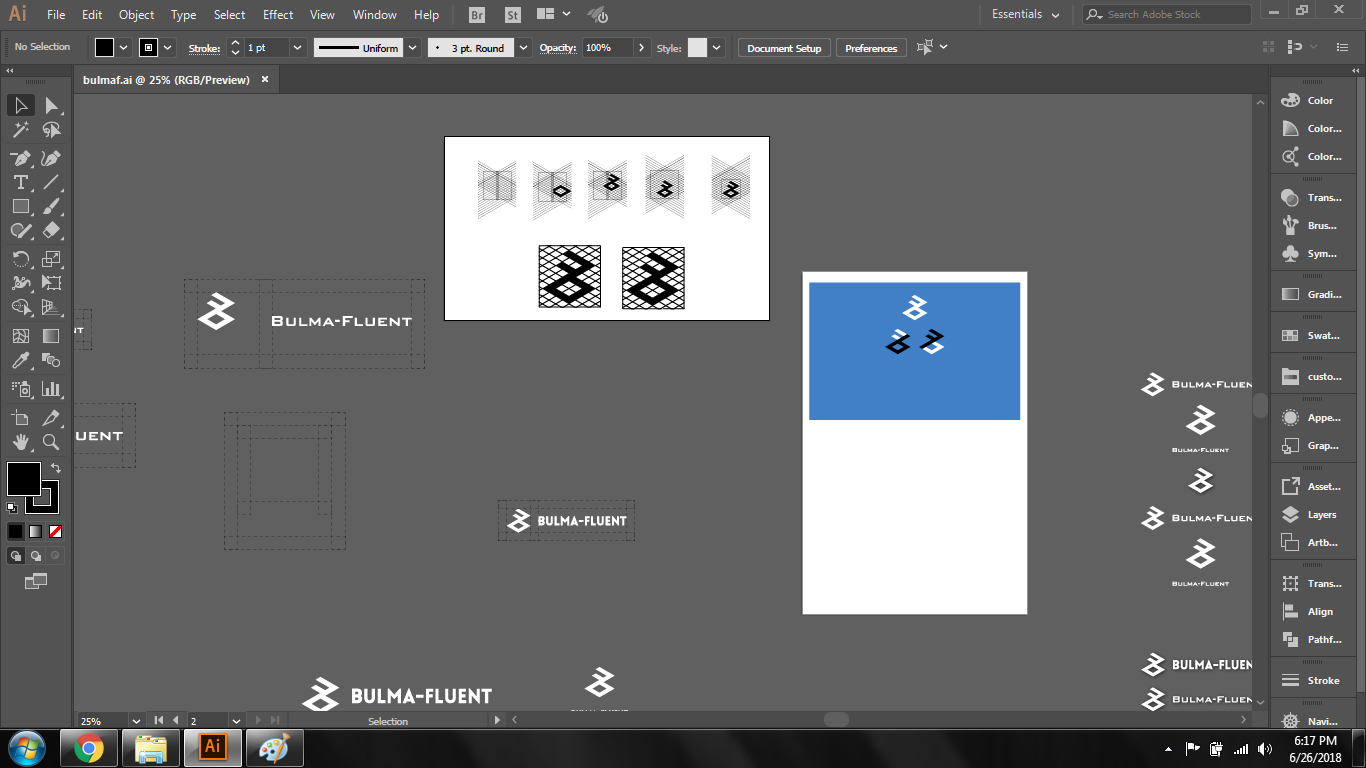The height and width of the screenshot is (768, 1366).
Task: Pick the Rectangle tool
Action: [20, 206]
